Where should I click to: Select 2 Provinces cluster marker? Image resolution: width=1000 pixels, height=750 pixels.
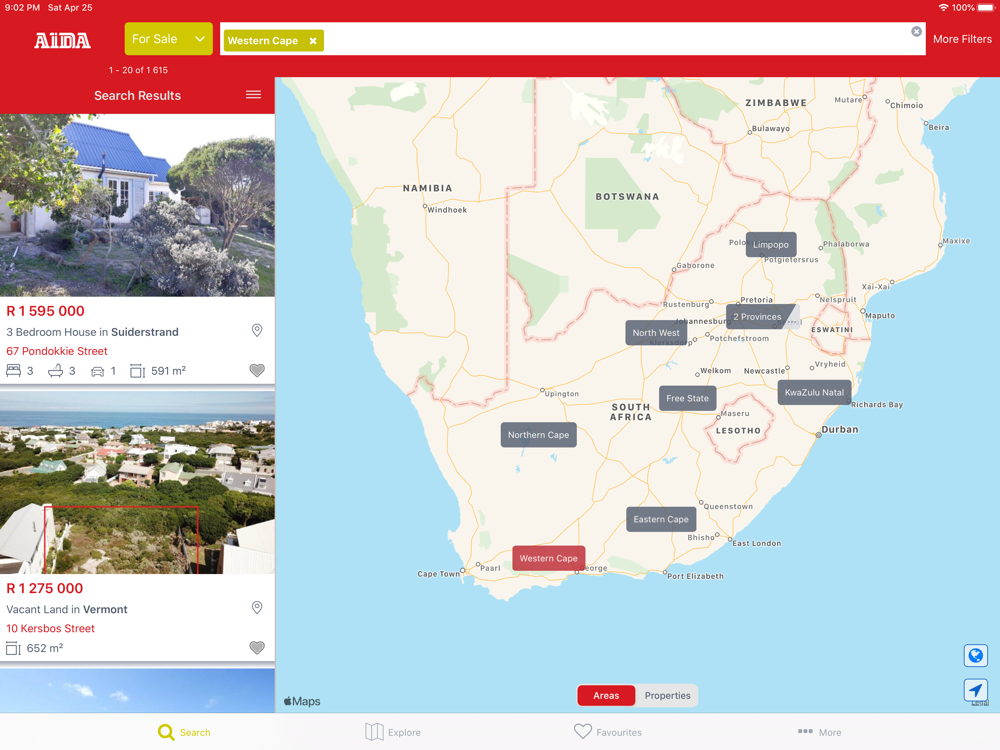coord(757,317)
